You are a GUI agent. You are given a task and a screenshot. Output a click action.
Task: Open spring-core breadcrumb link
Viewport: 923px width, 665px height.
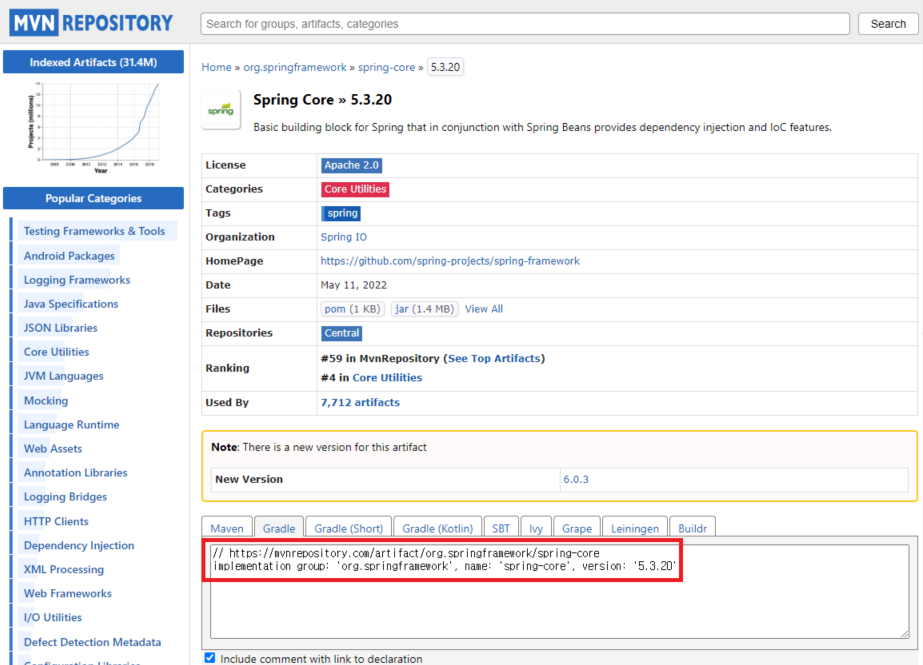click(x=386, y=67)
